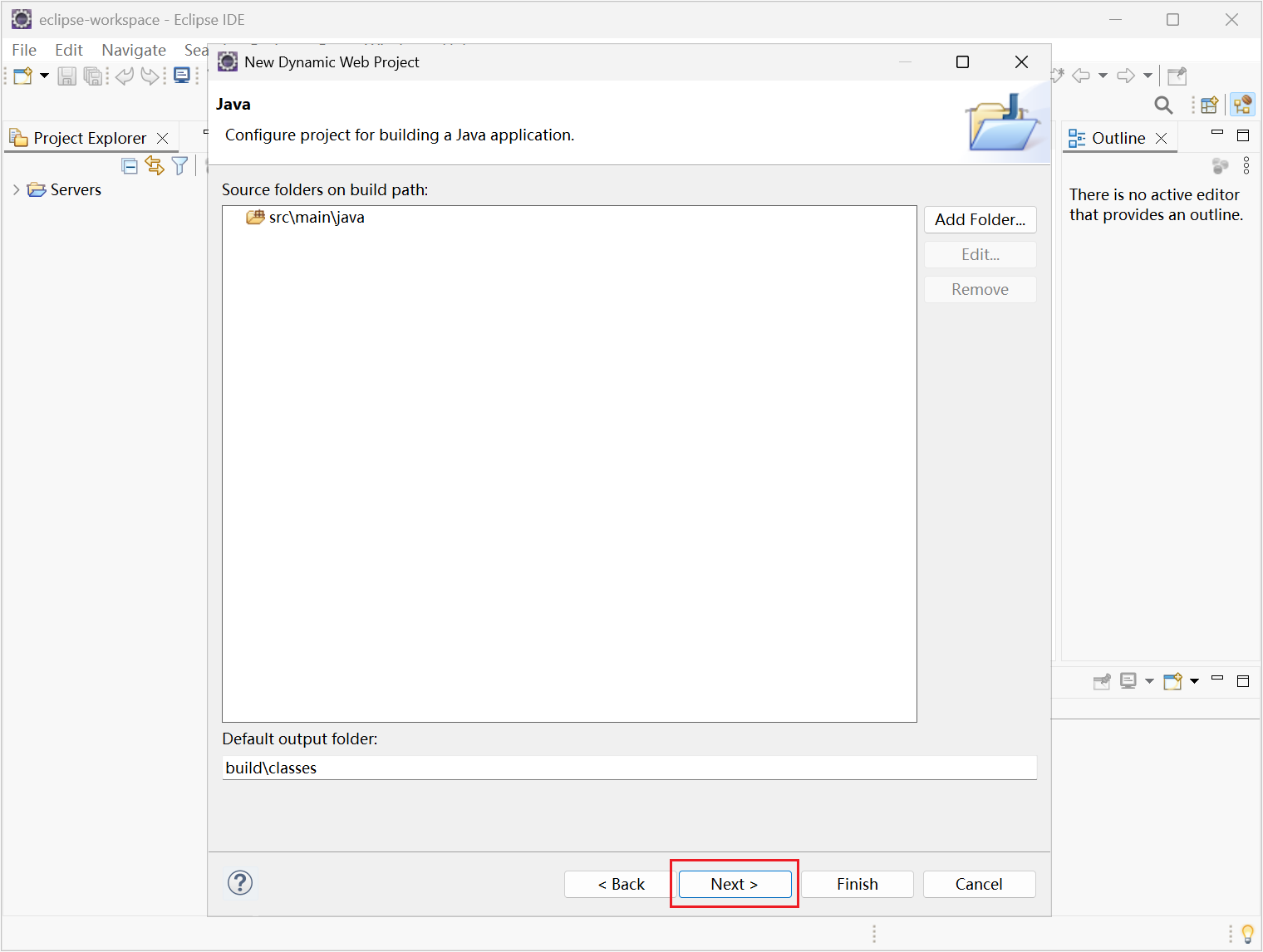Maximize the bottom console panel

coord(1243,681)
